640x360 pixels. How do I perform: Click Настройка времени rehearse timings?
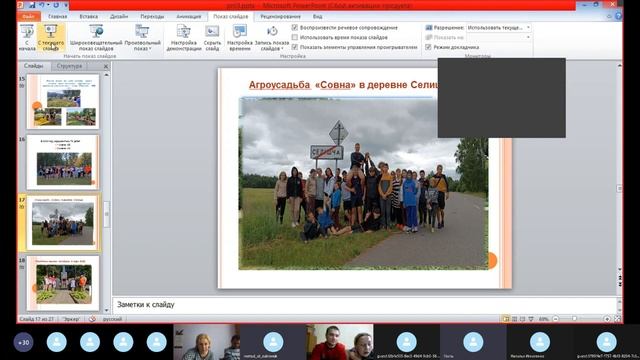point(240,38)
